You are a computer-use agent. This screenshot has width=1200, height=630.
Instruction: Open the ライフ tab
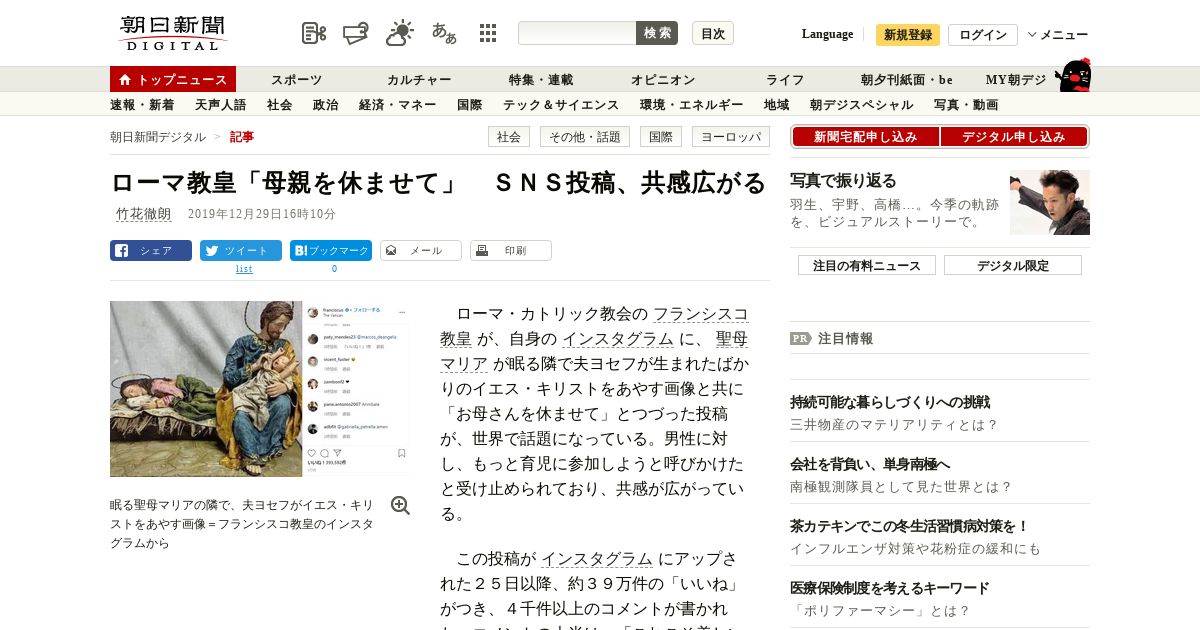(785, 79)
